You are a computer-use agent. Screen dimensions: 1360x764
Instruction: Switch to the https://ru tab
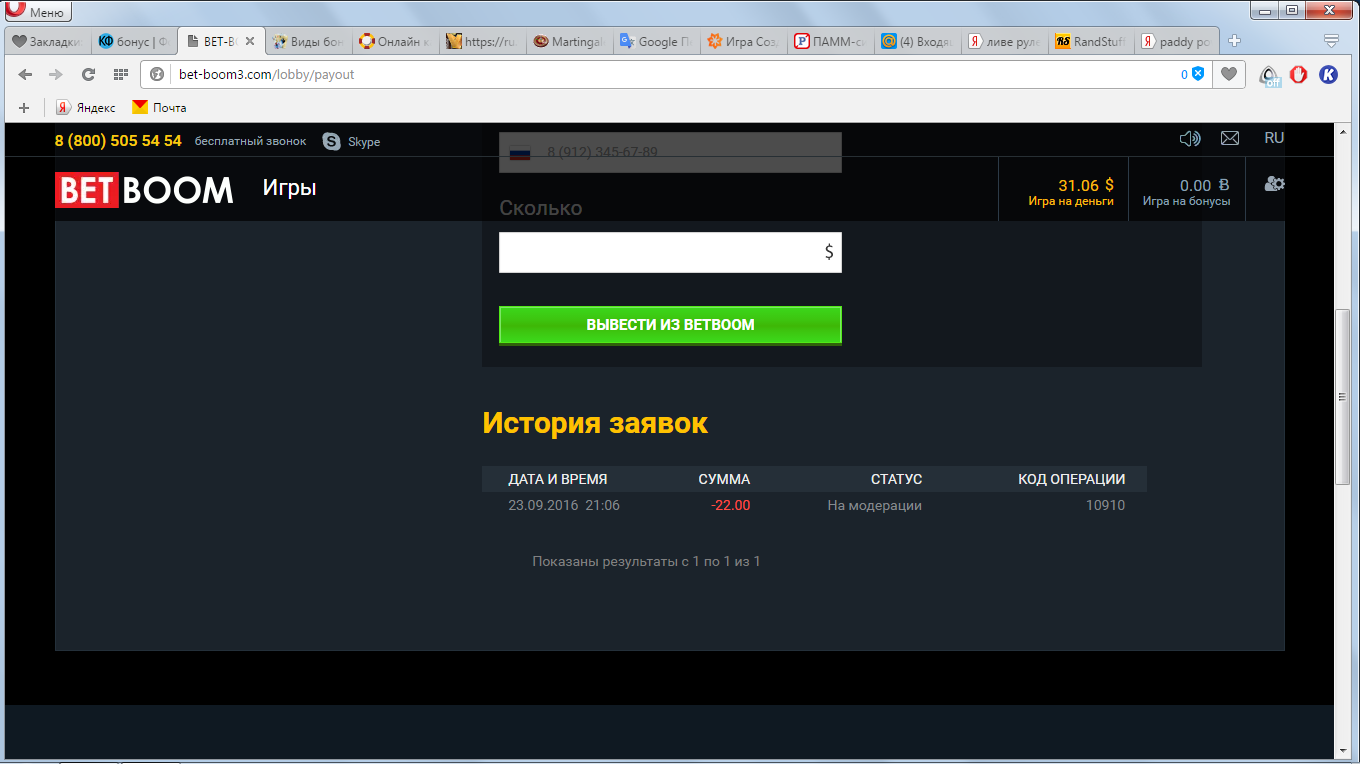tap(482, 42)
